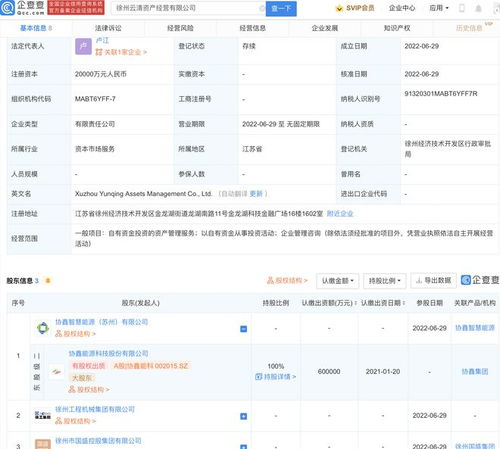Switch to the 知识产权 tab

click(397, 28)
